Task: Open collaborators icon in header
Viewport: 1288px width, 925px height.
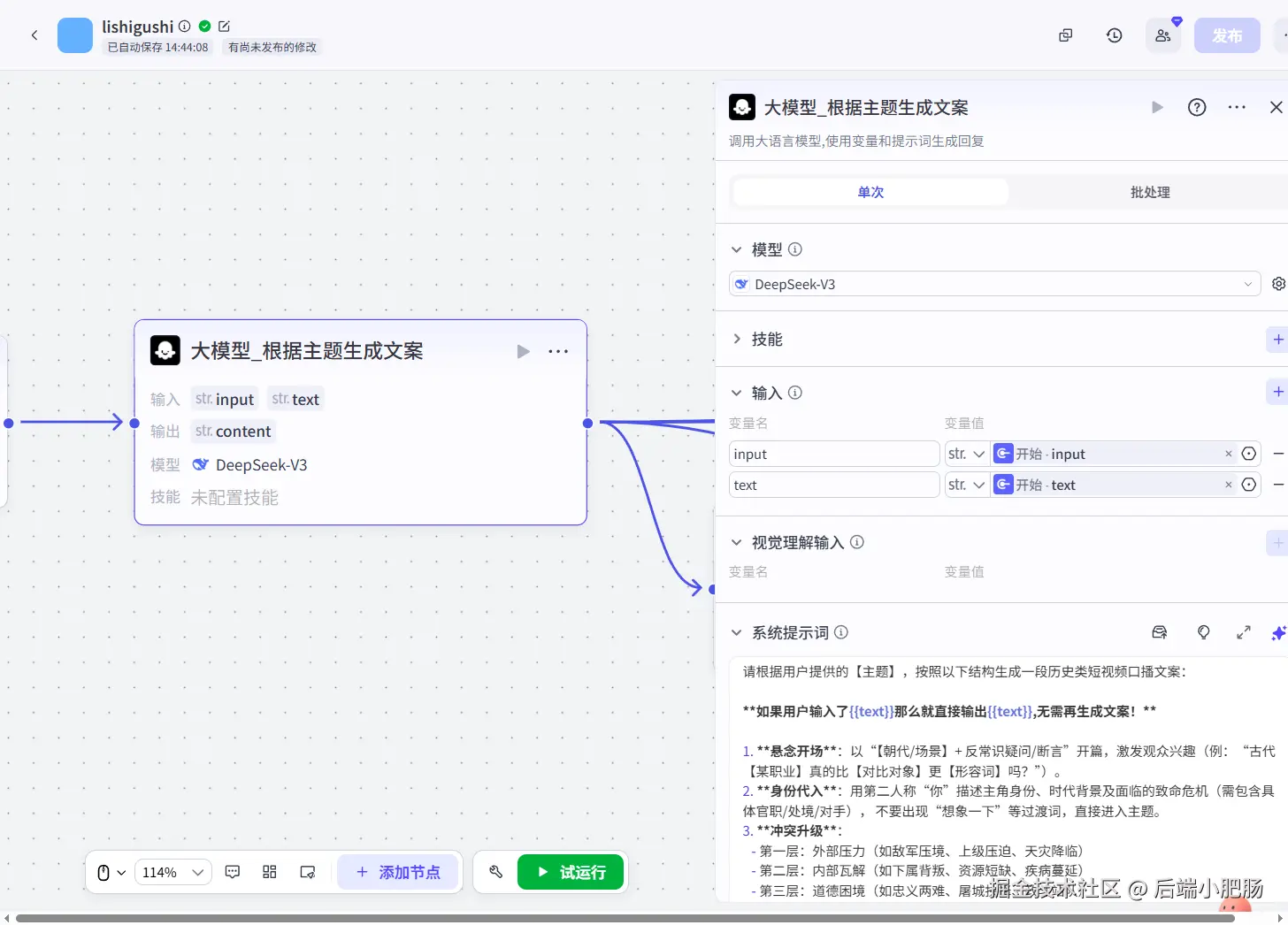Action: point(1163,35)
